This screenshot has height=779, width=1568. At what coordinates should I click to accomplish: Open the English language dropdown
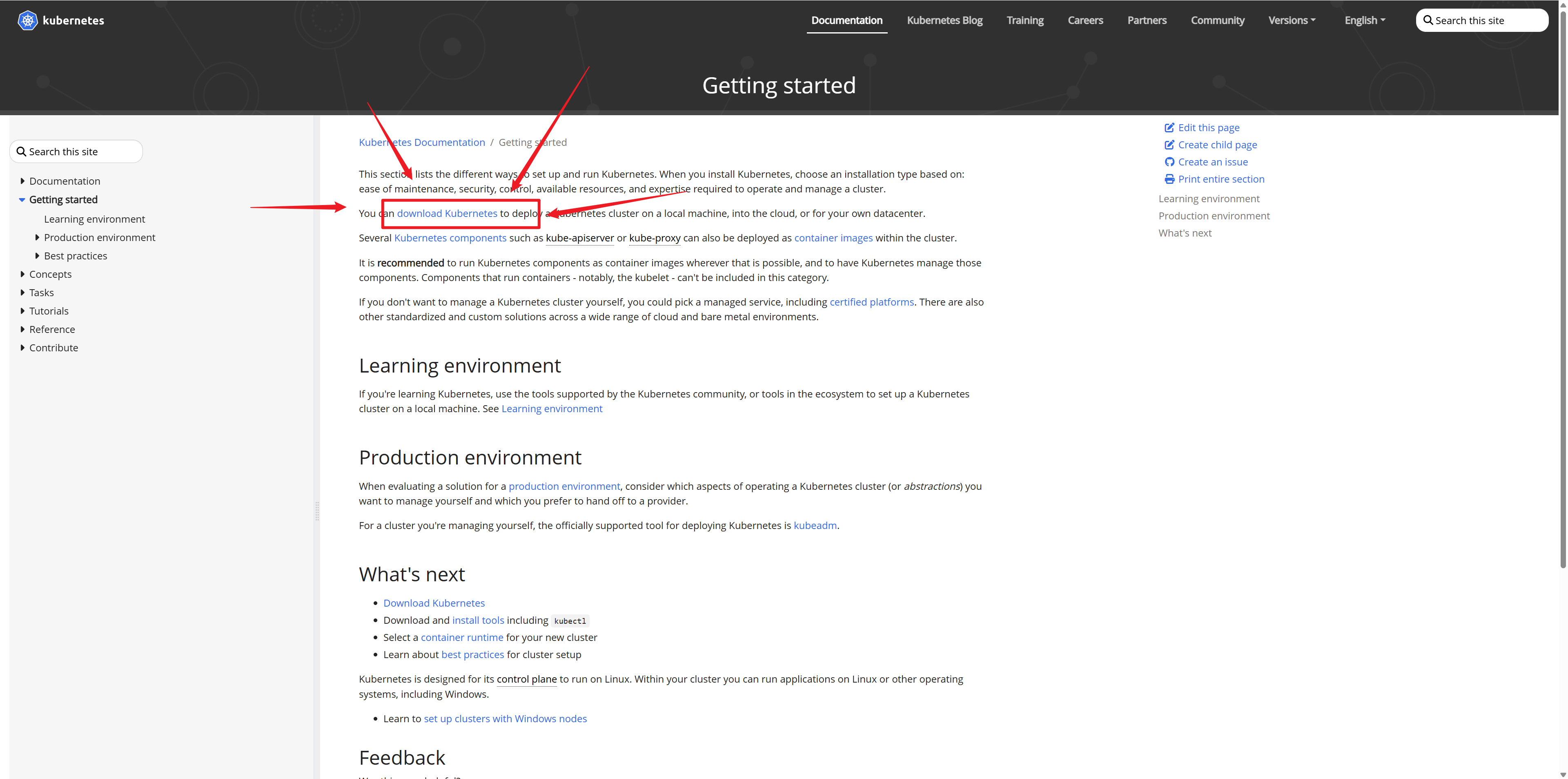(x=1365, y=20)
